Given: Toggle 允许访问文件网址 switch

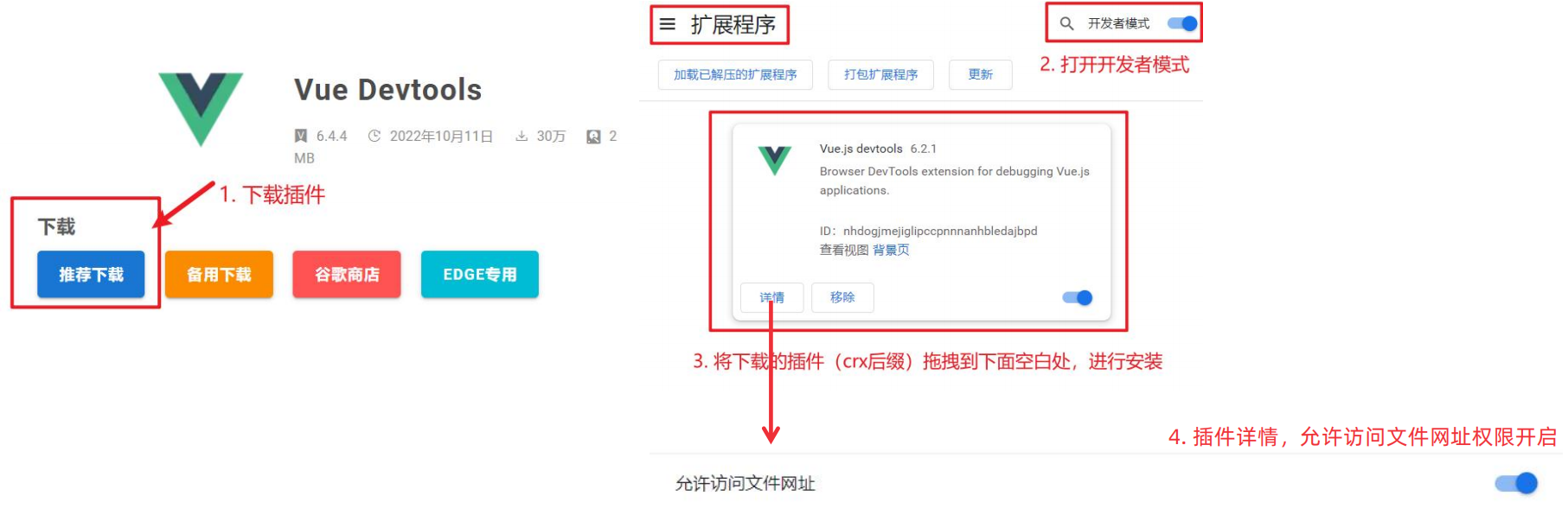Looking at the screenshot, I should (1516, 483).
